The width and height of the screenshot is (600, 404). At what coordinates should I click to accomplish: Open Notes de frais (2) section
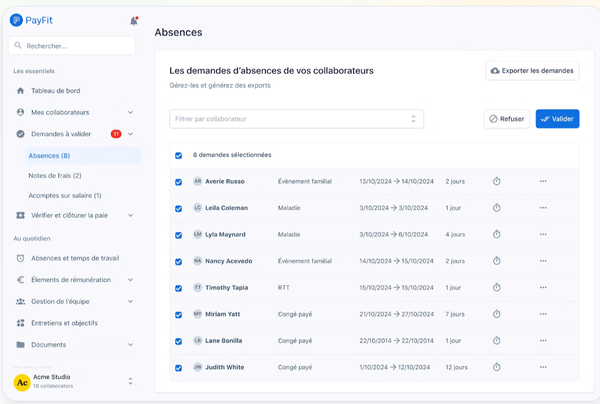pyautogui.click(x=55, y=175)
